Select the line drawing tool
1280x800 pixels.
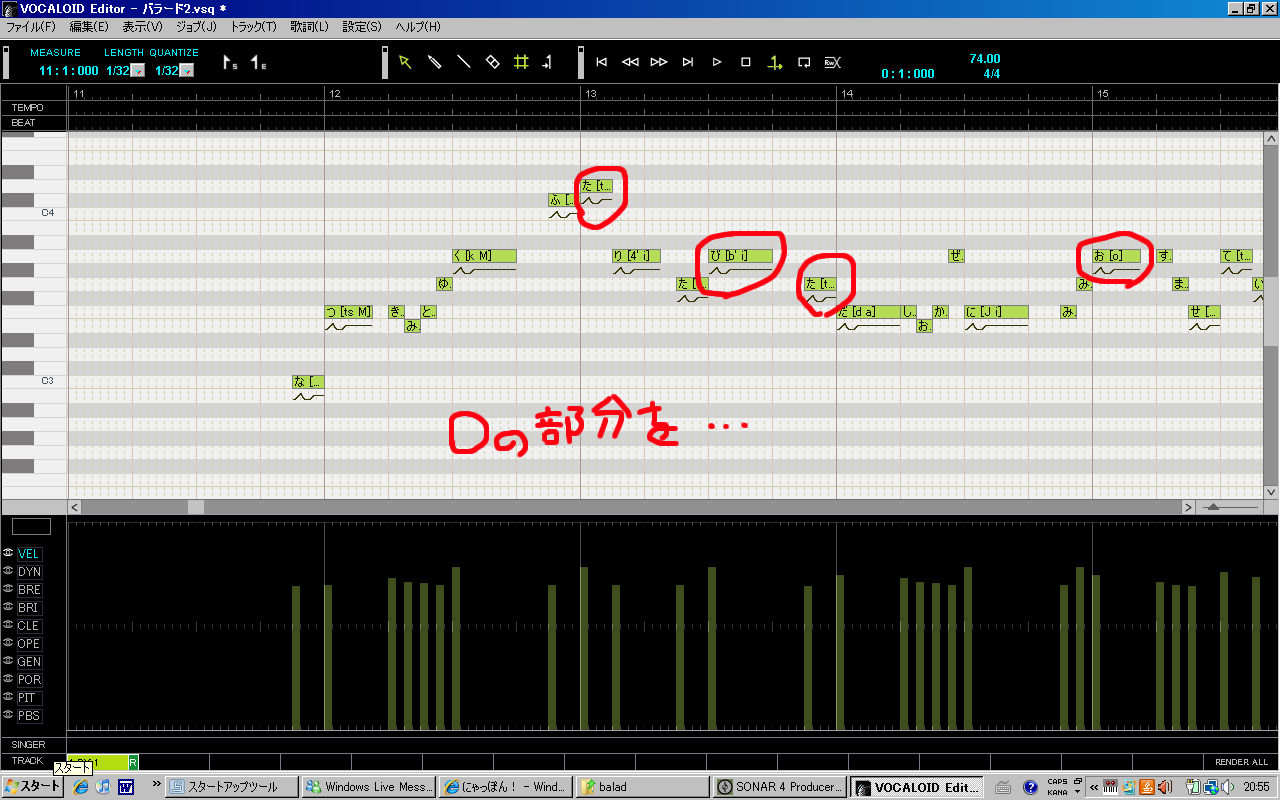point(463,62)
